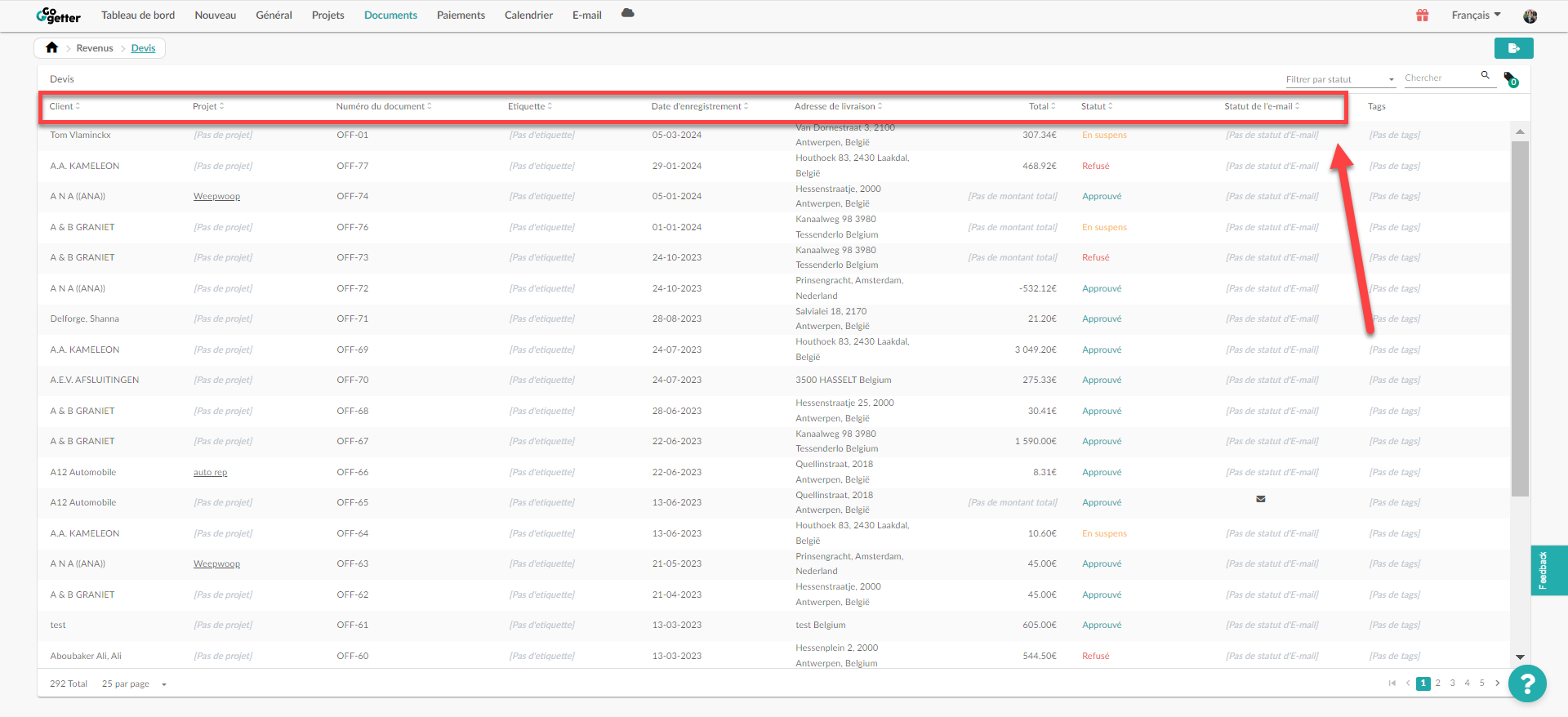Click the green export document button
The height and width of the screenshot is (717, 1568).
click(x=1513, y=48)
